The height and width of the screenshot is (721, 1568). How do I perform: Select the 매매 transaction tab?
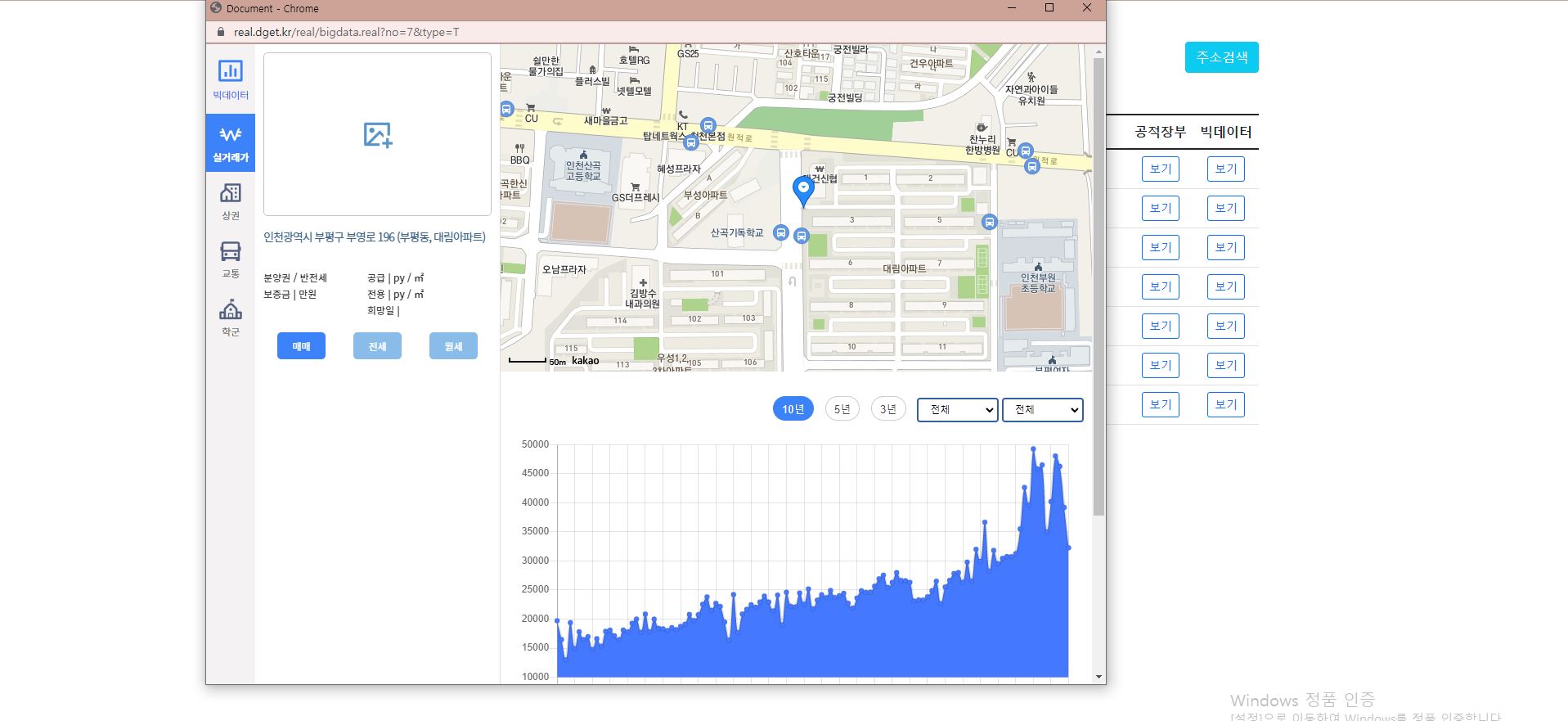pyautogui.click(x=301, y=346)
